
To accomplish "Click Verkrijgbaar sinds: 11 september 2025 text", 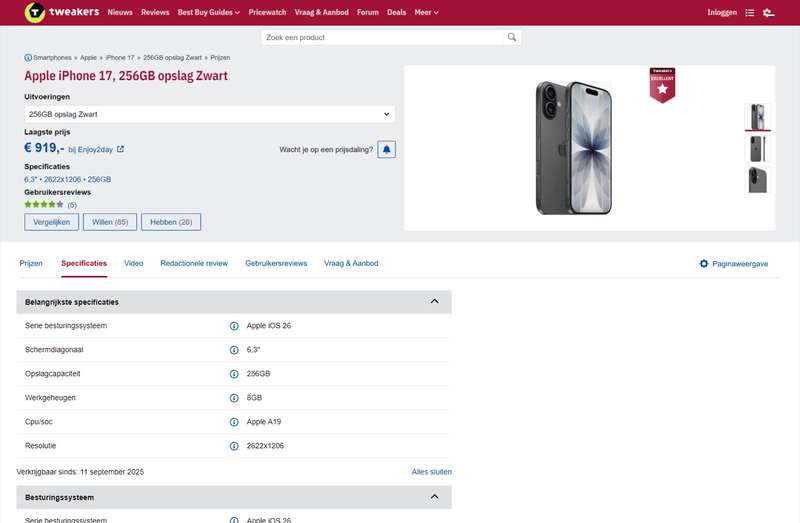I will click(x=80, y=472).
